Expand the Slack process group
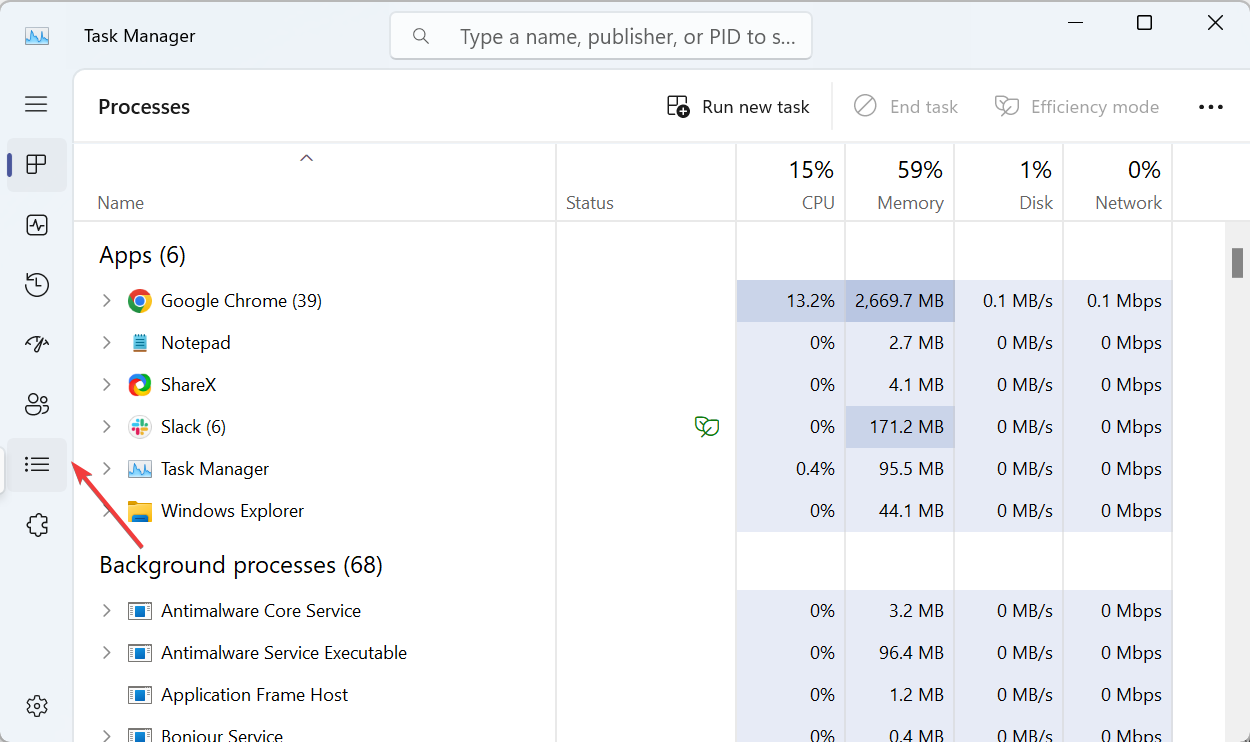 pos(107,427)
